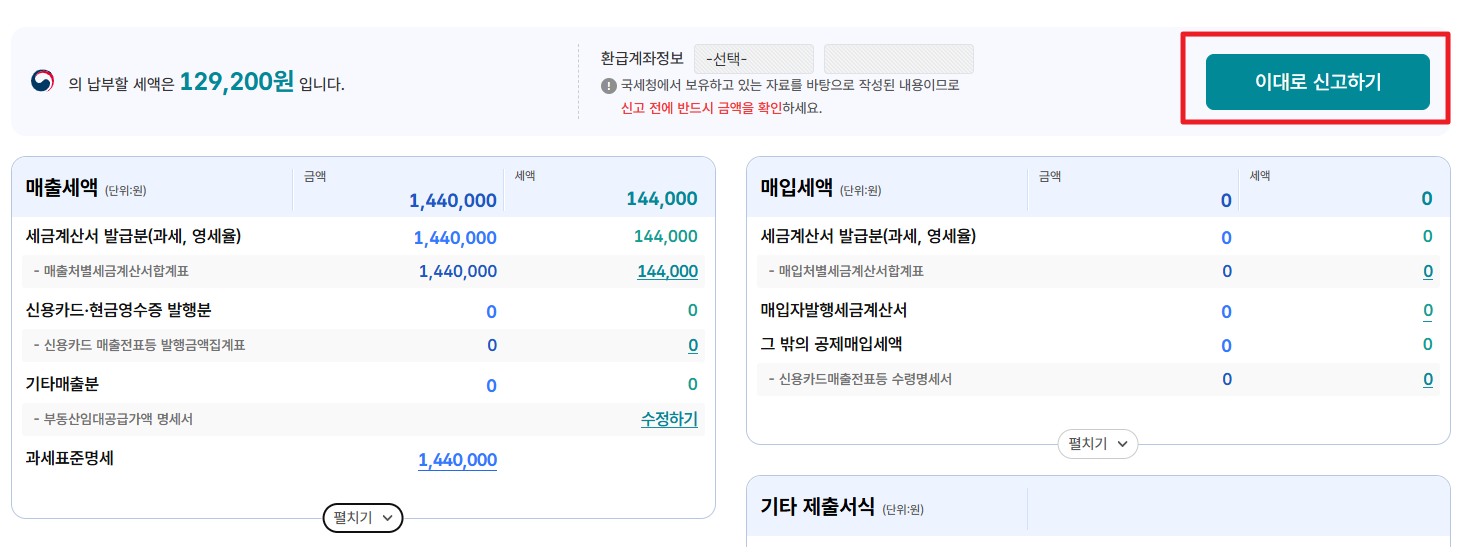Expand the 매입세액 panel with 펼치기
This screenshot has height=547, width=1467.
[1098, 444]
